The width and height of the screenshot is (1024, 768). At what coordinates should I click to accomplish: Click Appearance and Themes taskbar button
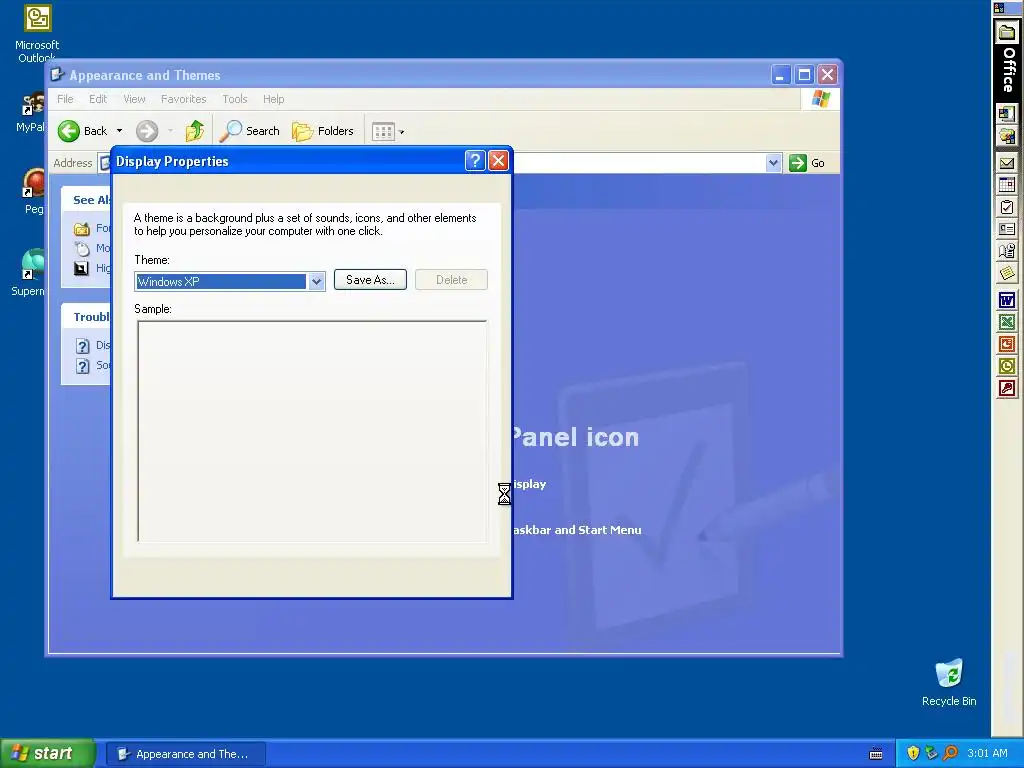185,754
